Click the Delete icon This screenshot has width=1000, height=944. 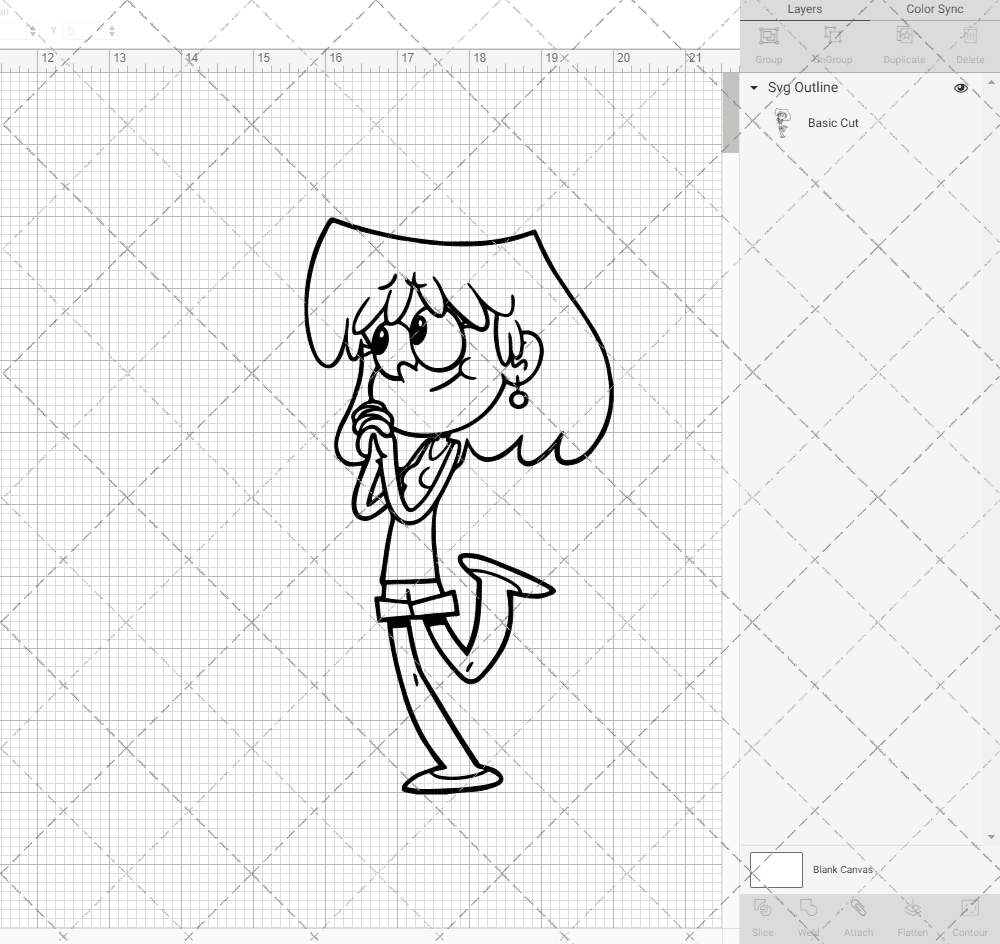click(968, 36)
